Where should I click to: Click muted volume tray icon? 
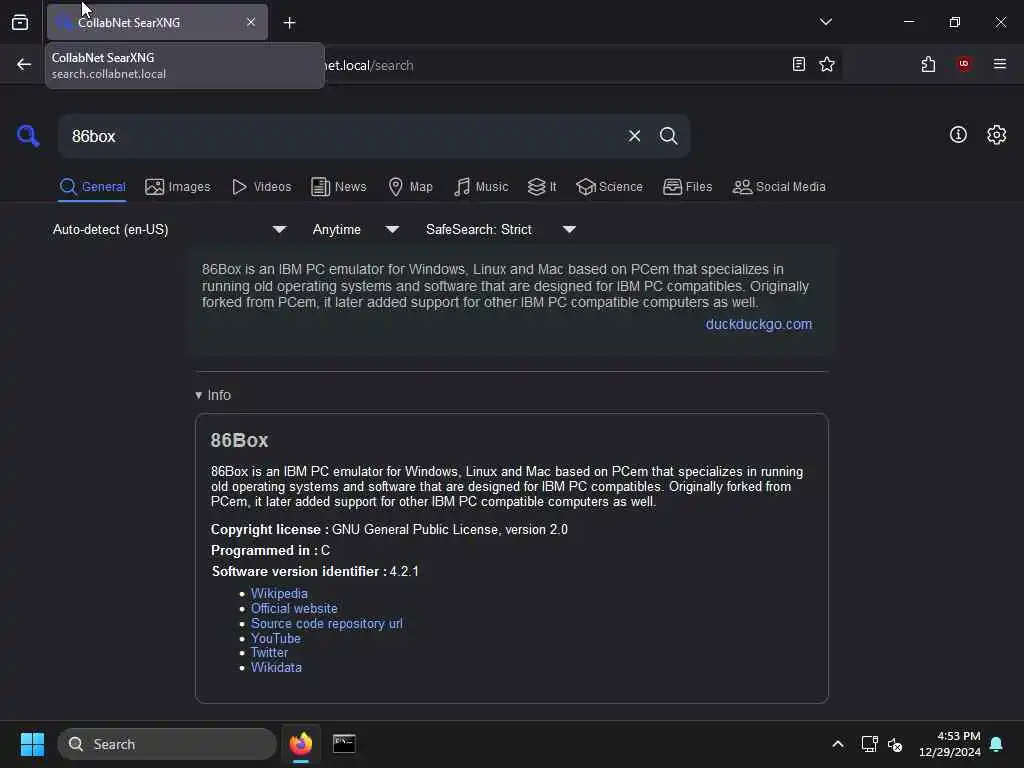[x=895, y=744]
